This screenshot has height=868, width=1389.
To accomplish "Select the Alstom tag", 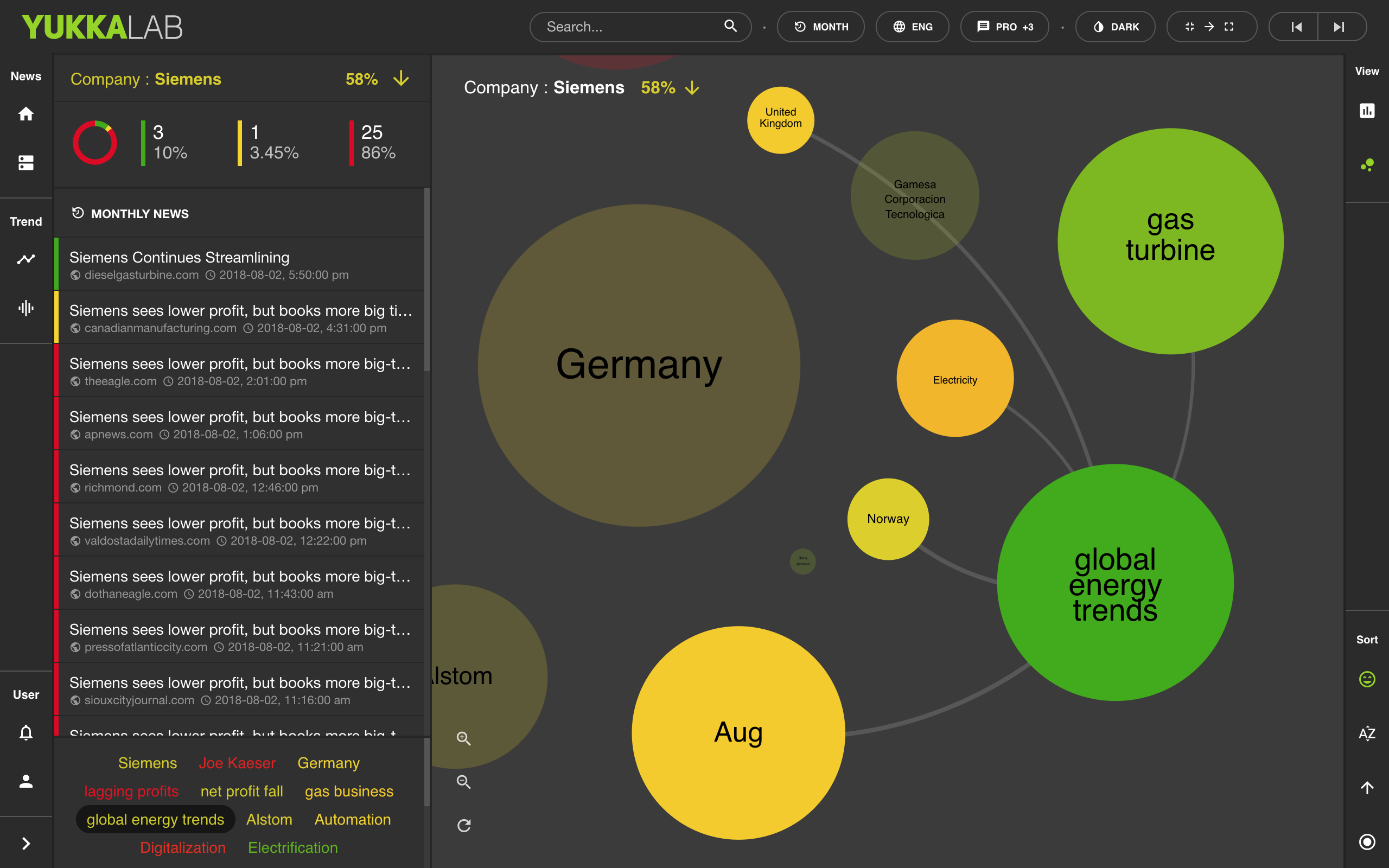I will click(269, 819).
